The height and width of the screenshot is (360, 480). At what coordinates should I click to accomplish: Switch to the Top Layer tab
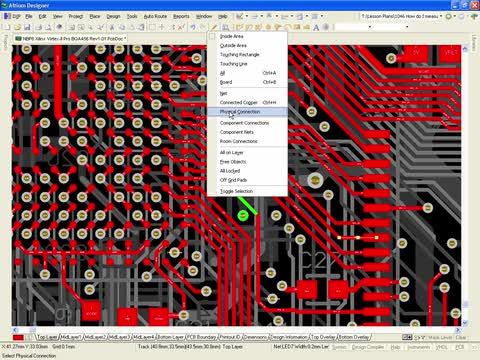[x=47, y=337]
